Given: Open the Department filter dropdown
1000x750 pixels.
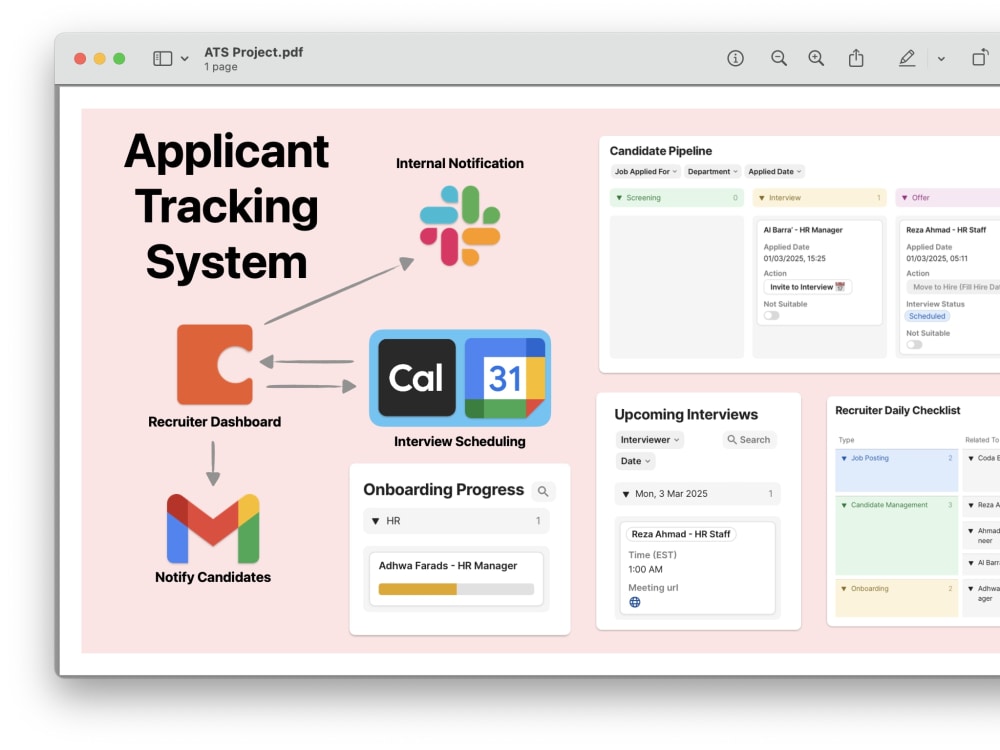Looking at the screenshot, I should pyautogui.click(x=712, y=172).
